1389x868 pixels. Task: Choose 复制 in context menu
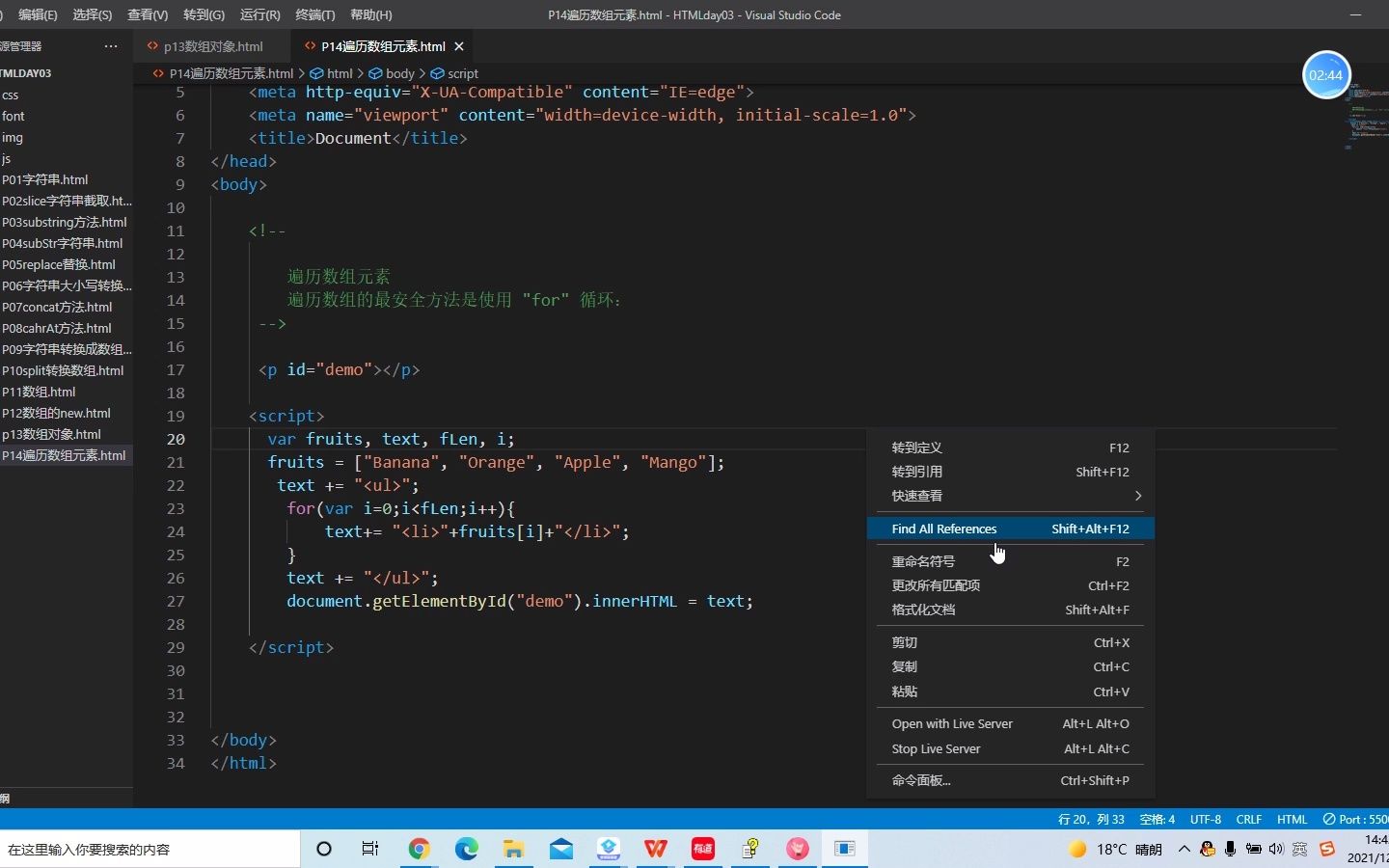point(1010,666)
